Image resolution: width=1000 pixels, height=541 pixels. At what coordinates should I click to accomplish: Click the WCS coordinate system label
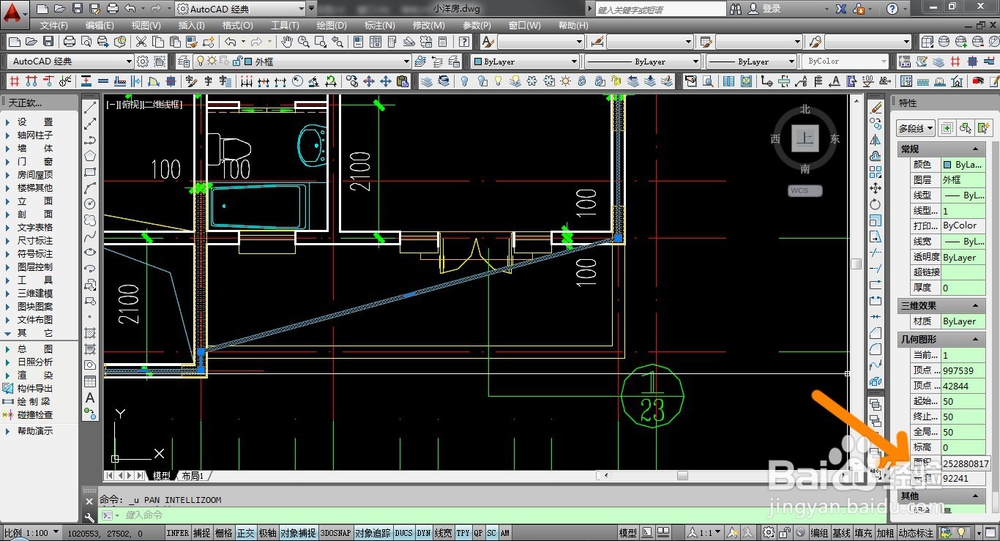click(805, 191)
